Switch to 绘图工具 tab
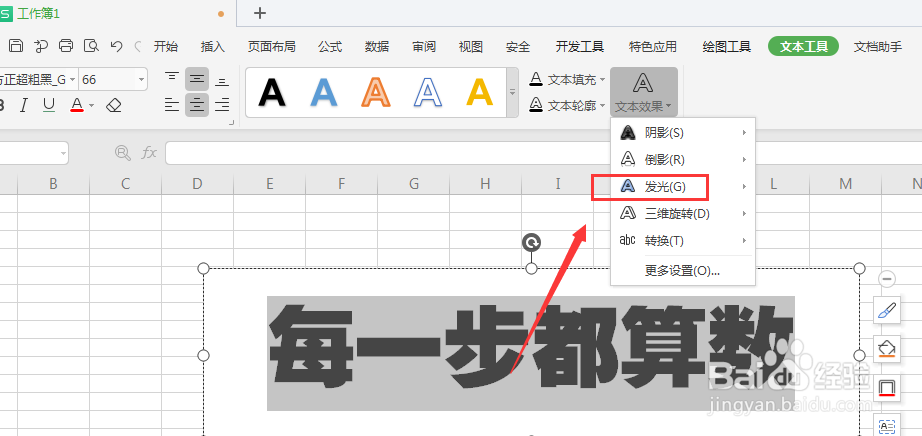The height and width of the screenshot is (436, 922). [x=727, y=46]
